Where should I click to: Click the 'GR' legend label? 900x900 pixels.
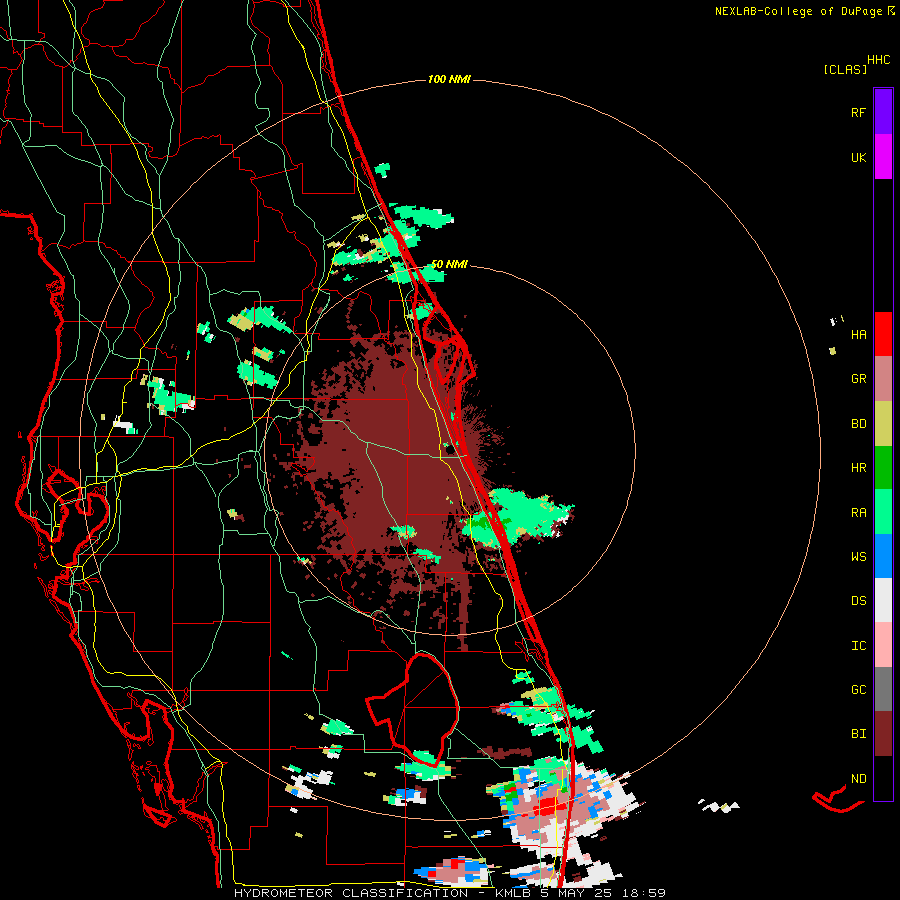point(859,379)
